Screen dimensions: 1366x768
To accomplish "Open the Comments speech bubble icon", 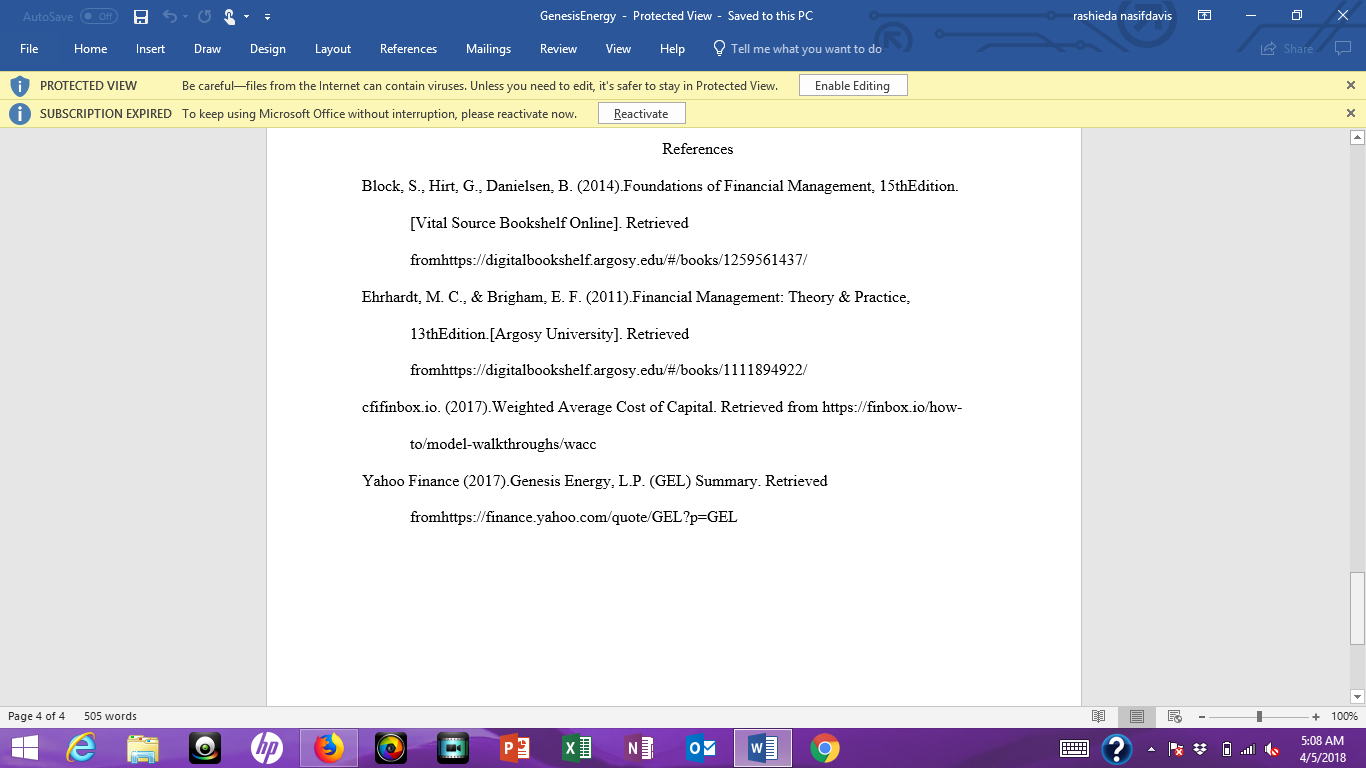I will click(1342, 48).
